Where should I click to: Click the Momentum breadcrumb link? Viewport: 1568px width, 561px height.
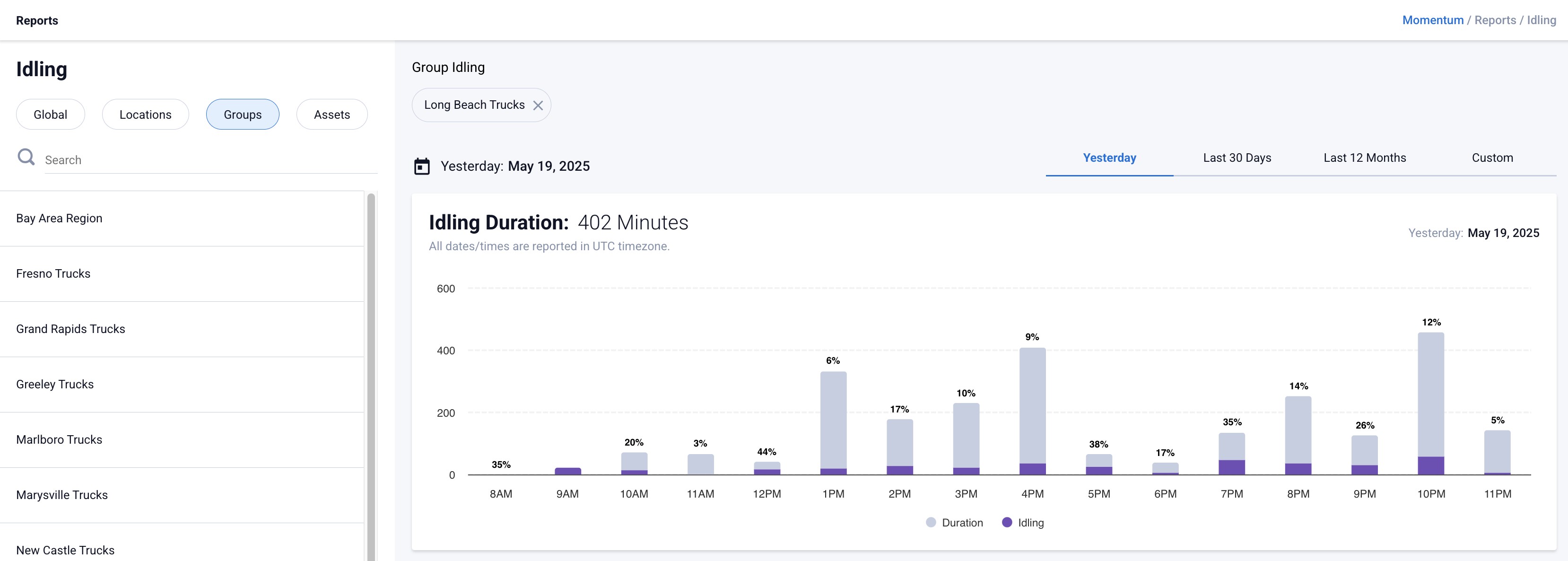(x=1433, y=20)
